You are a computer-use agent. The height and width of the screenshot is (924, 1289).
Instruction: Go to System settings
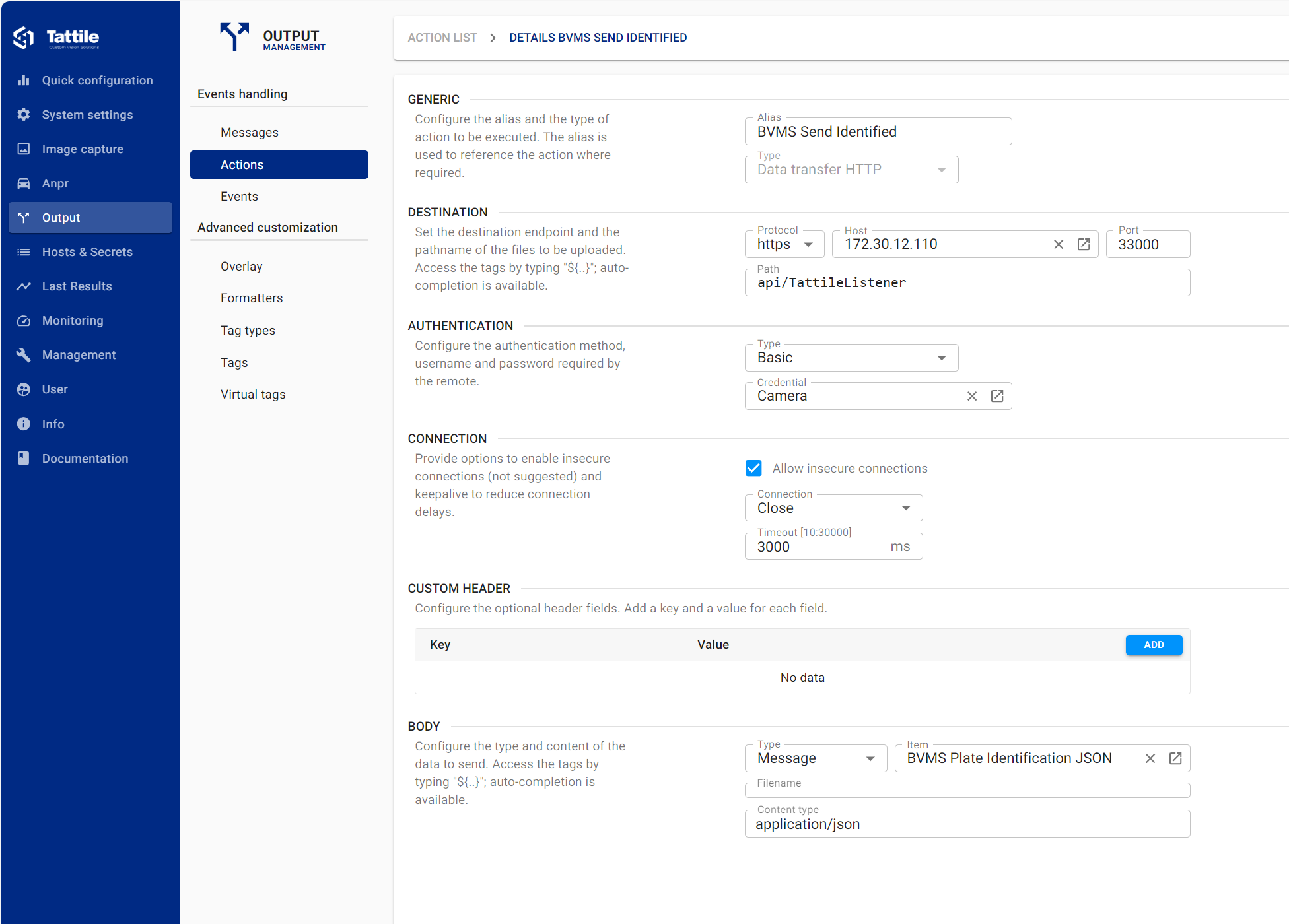point(90,115)
